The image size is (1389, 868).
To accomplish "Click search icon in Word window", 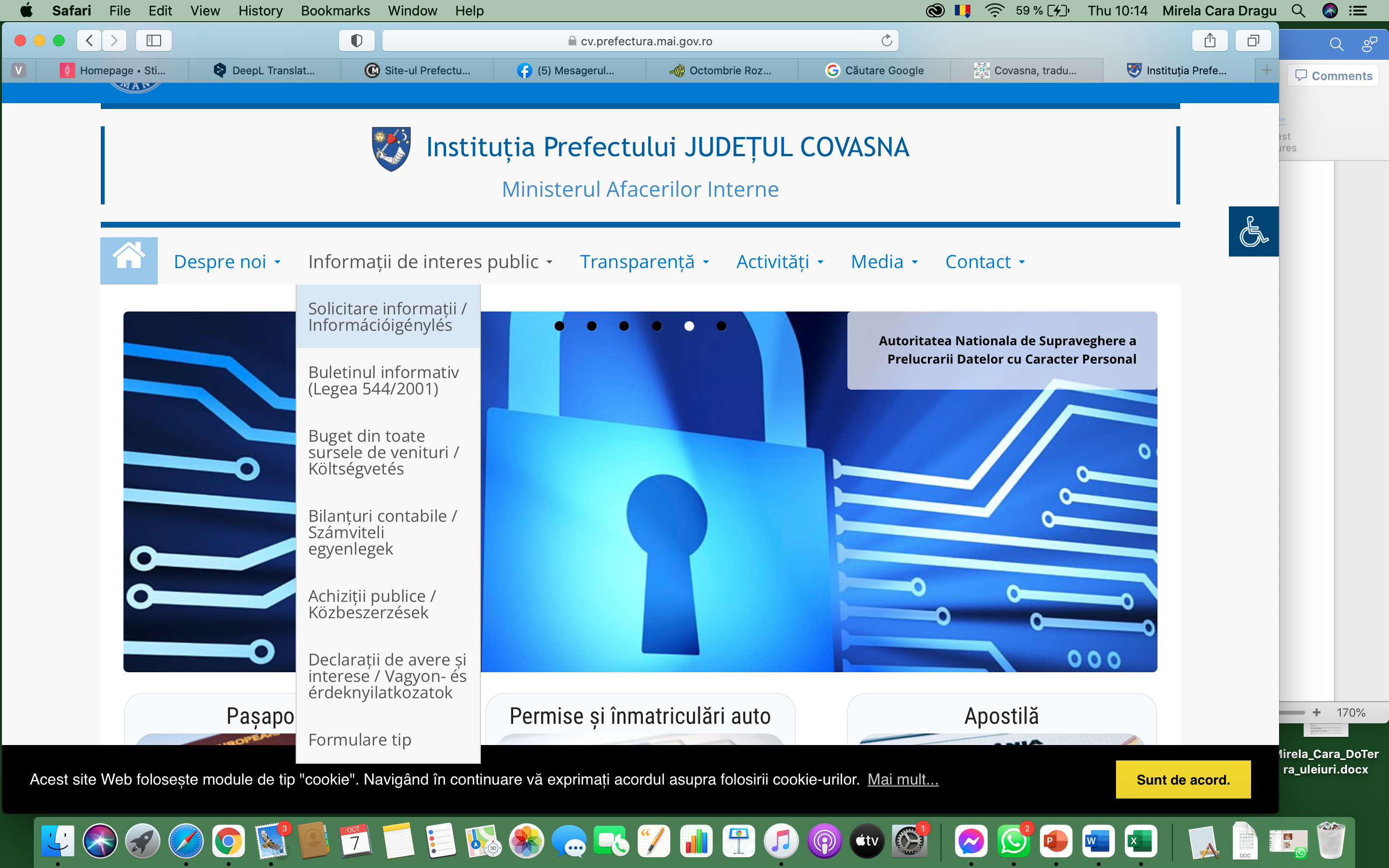I will tap(1336, 44).
